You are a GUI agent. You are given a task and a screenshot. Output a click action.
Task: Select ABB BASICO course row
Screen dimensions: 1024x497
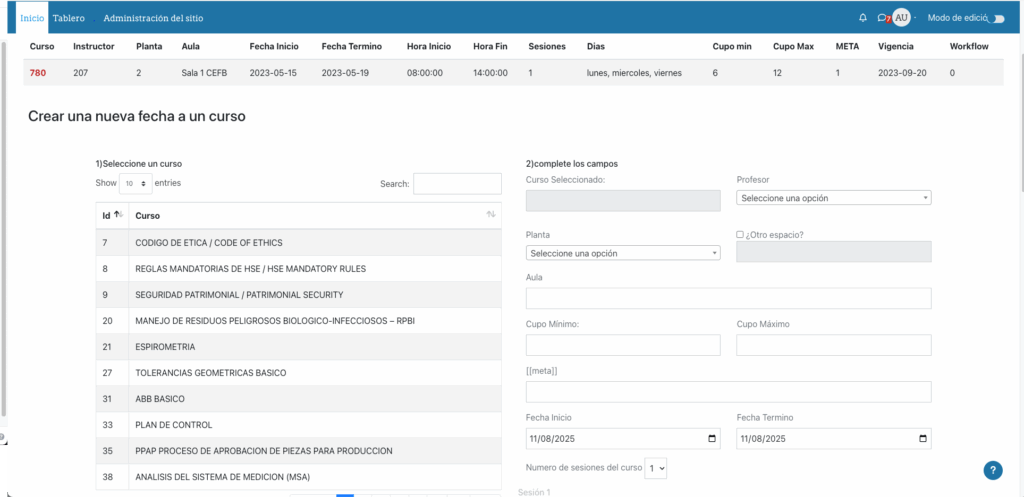(298, 398)
